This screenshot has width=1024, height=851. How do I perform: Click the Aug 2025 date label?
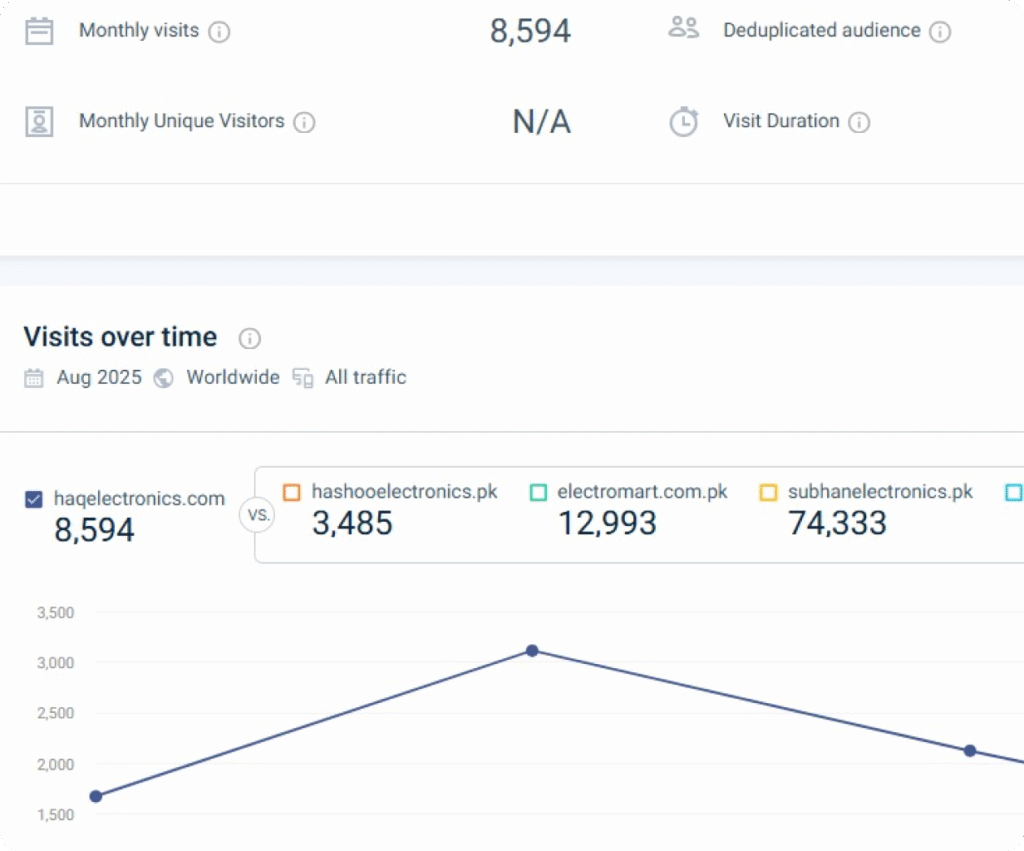point(99,378)
